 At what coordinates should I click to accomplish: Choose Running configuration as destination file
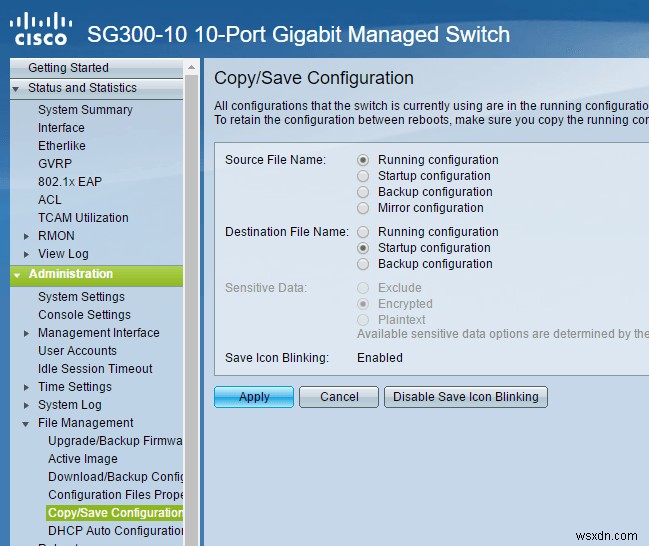(363, 232)
